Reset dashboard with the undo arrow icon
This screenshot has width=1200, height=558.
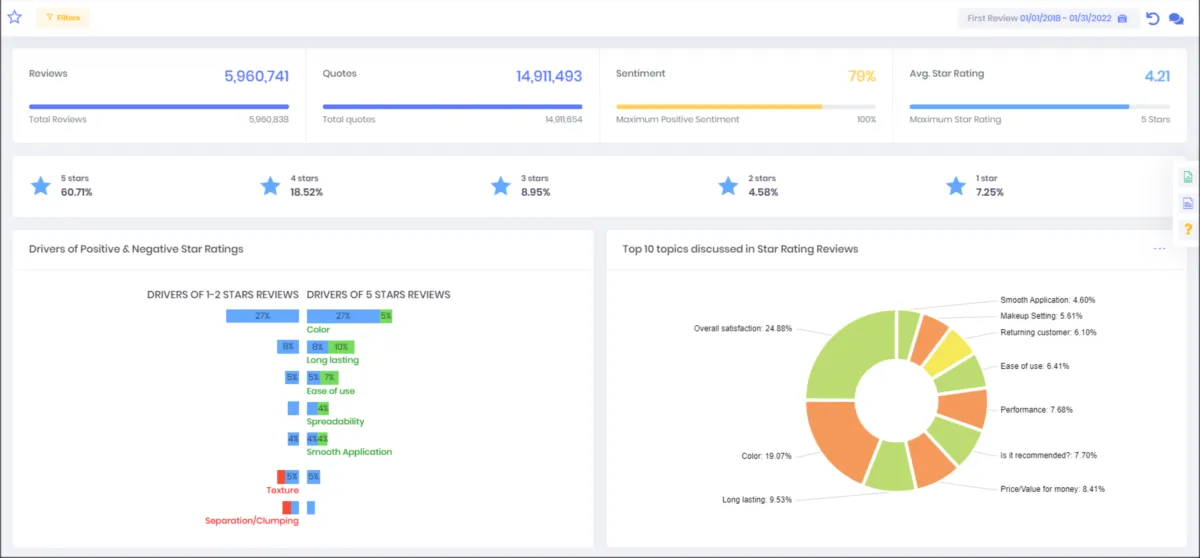[1153, 18]
